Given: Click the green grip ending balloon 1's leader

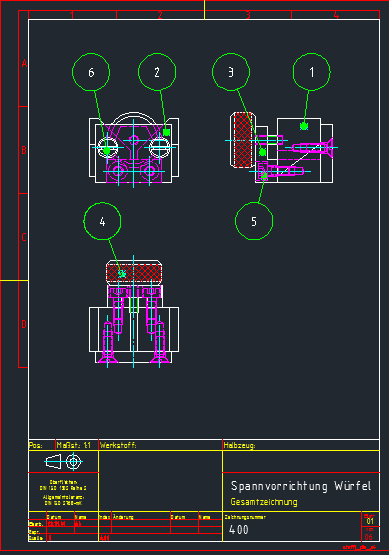Looking at the screenshot, I should pyautogui.click(x=304, y=126).
